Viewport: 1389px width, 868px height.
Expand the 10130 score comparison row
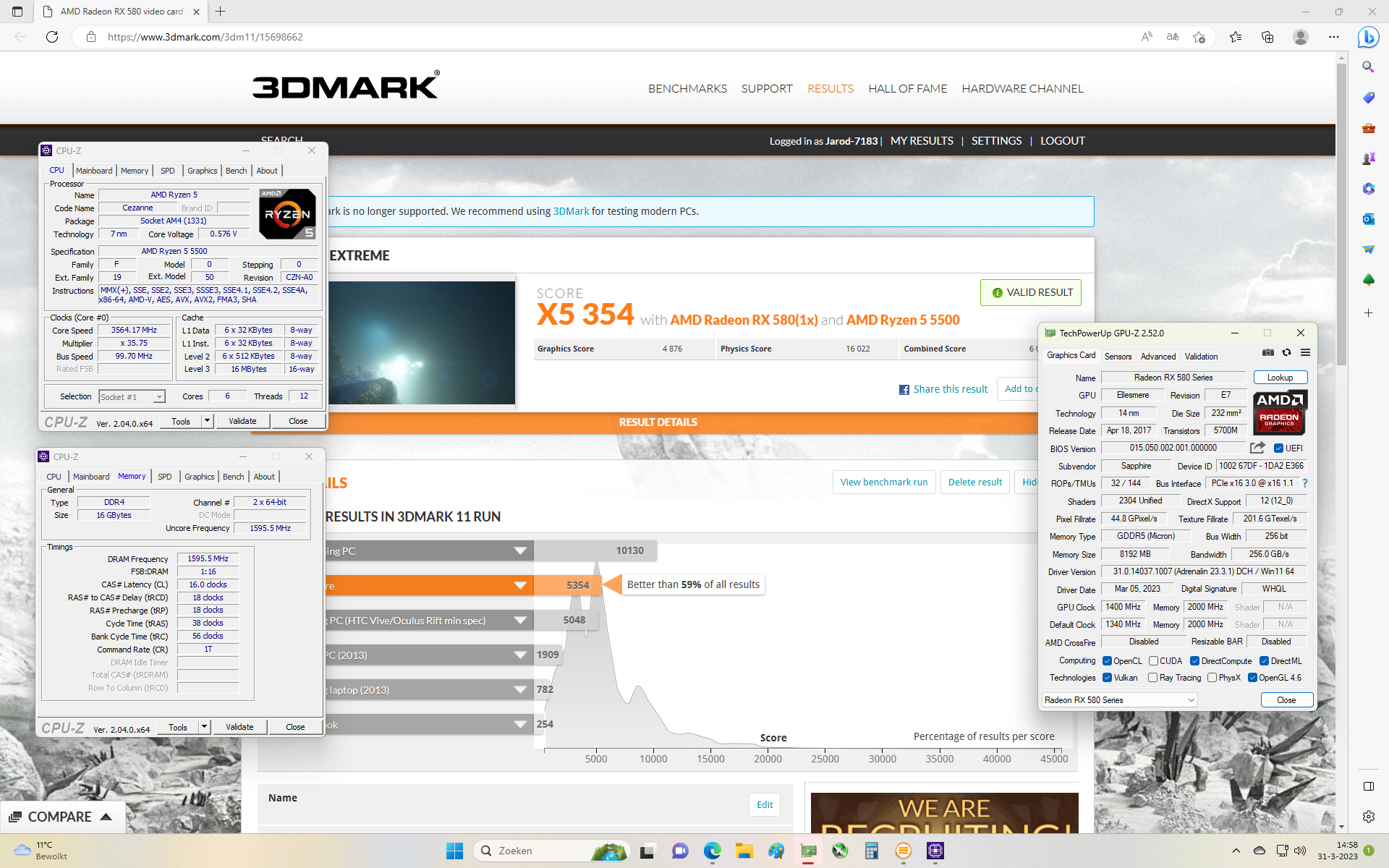[519, 551]
